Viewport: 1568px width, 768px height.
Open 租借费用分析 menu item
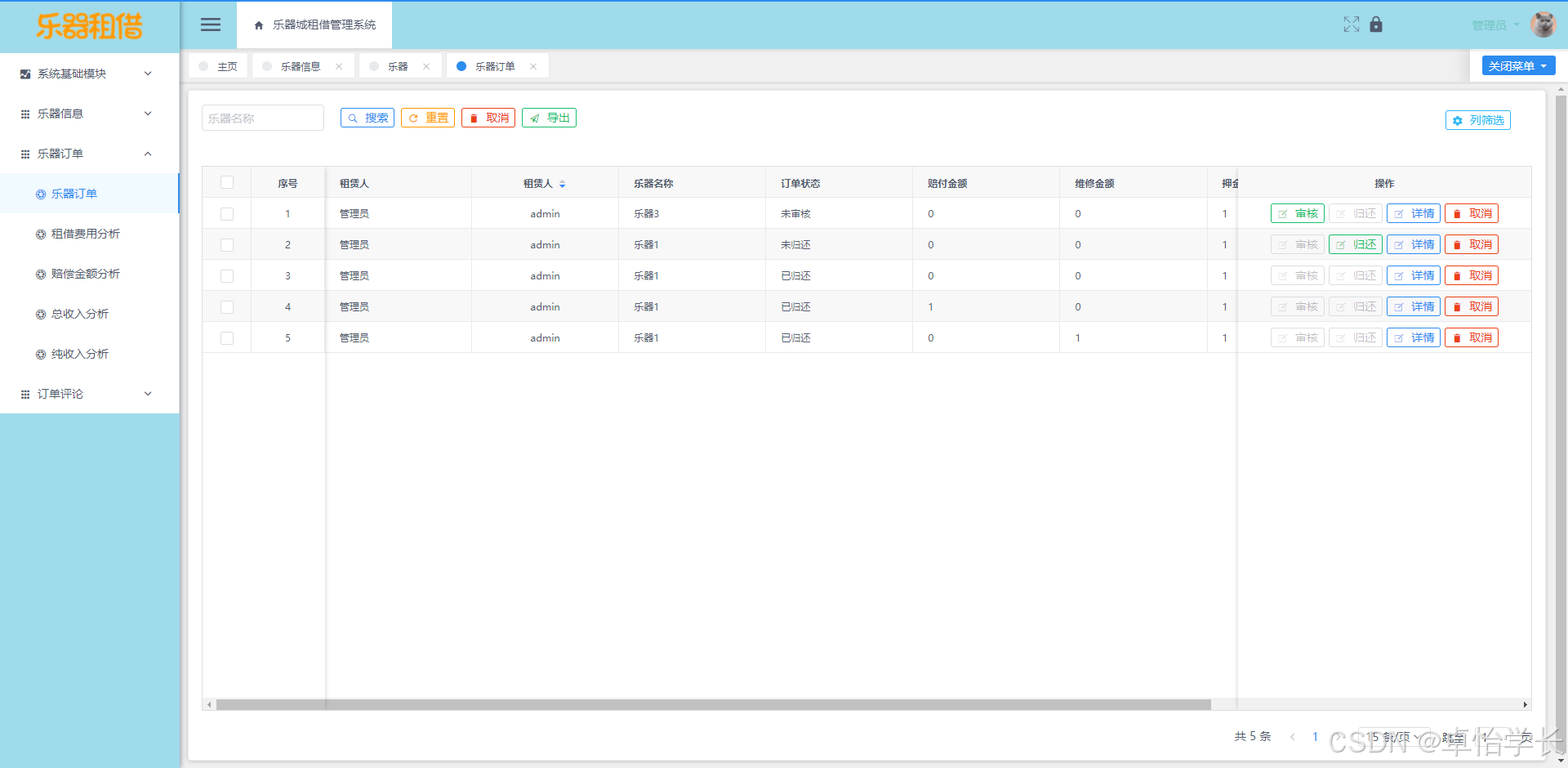click(90, 234)
